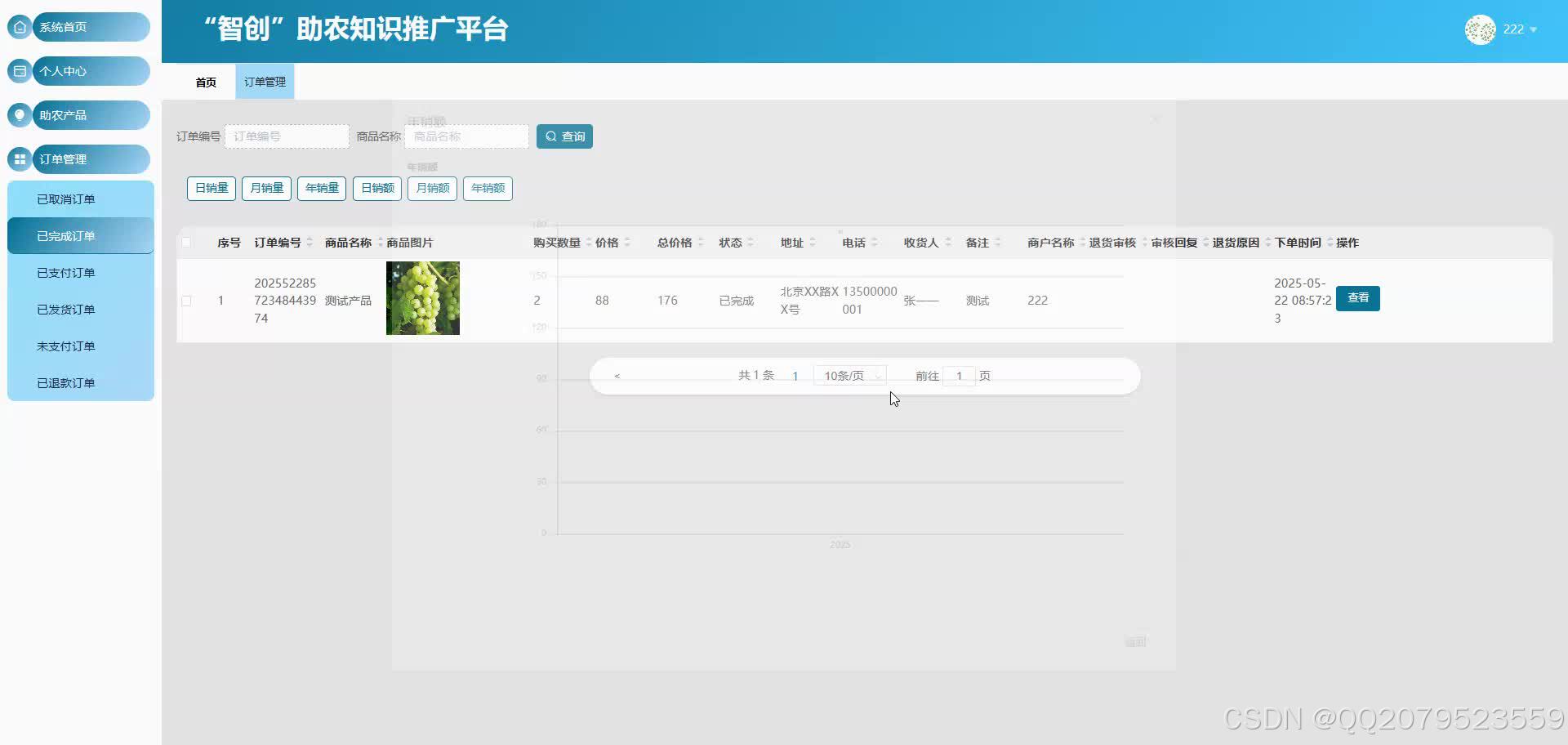Click the 年销额 button
Image resolution: width=1568 pixels, height=745 pixels.
point(488,188)
